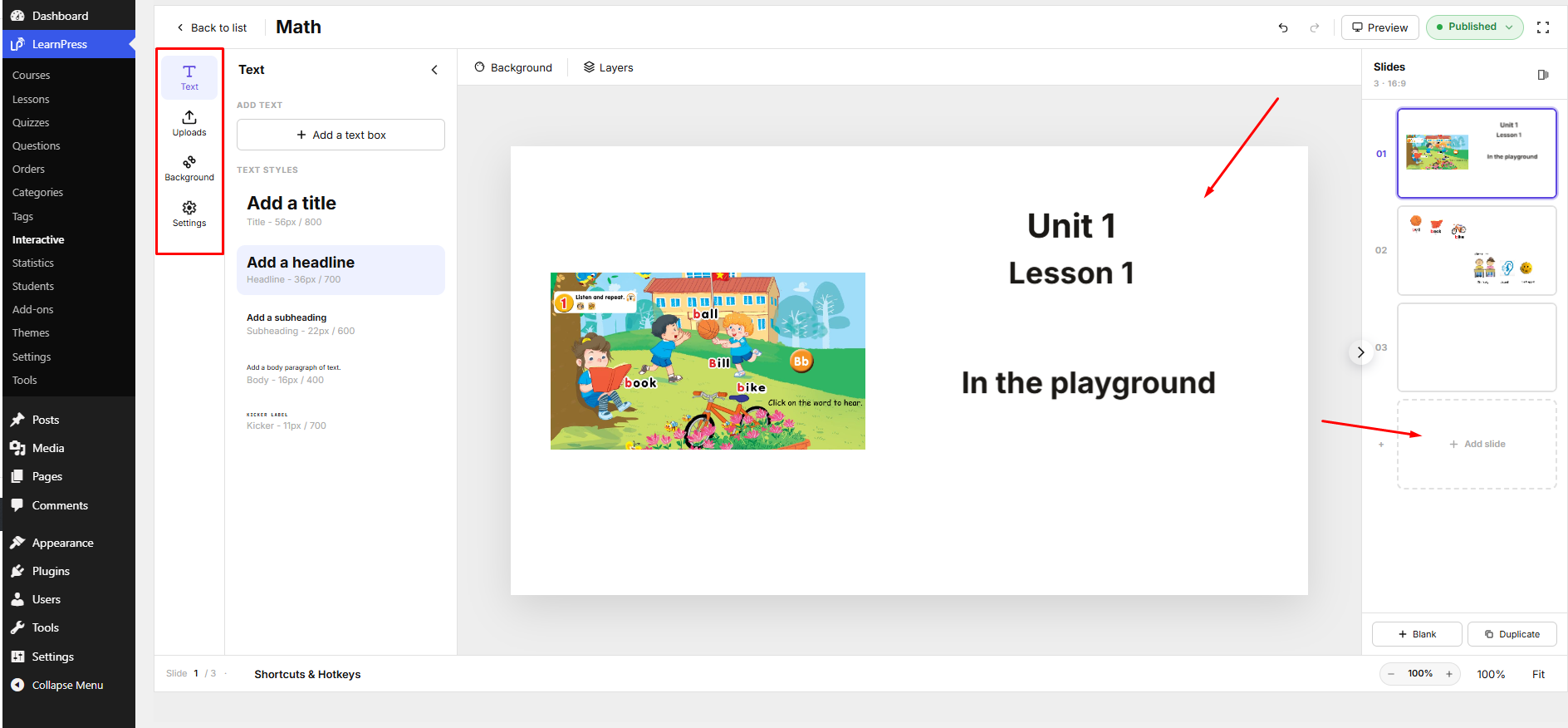The width and height of the screenshot is (1568, 728).
Task: Open the slide Settings tool
Action: (189, 214)
